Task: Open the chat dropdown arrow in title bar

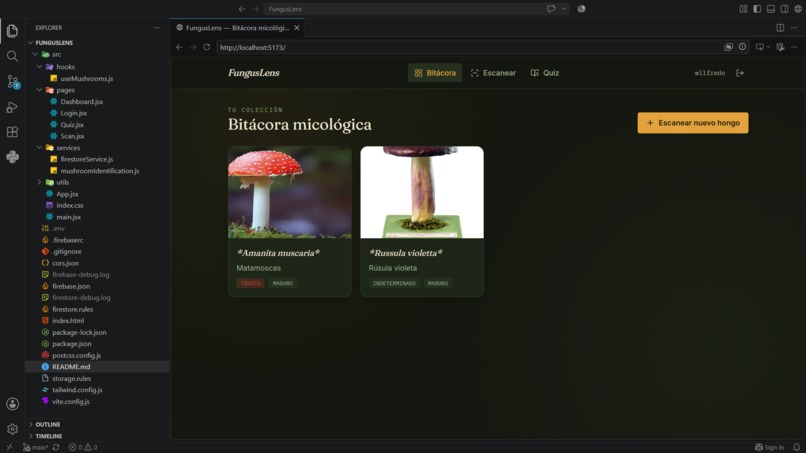Action: click(564, 9)
